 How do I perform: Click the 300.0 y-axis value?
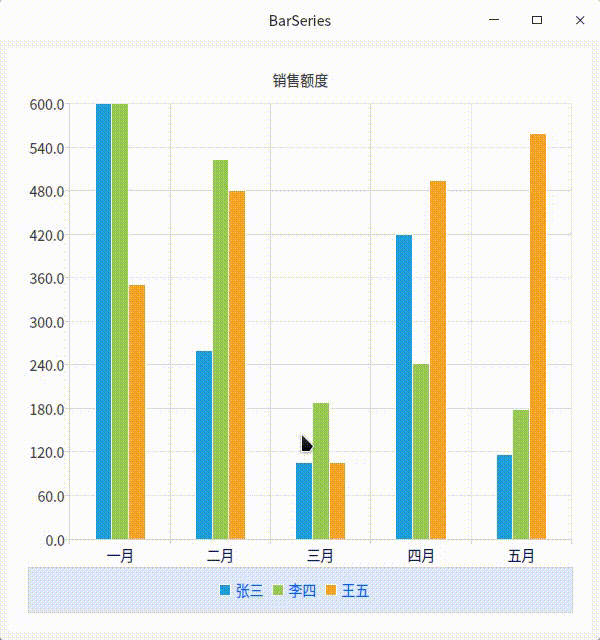[x=47, y=323]
